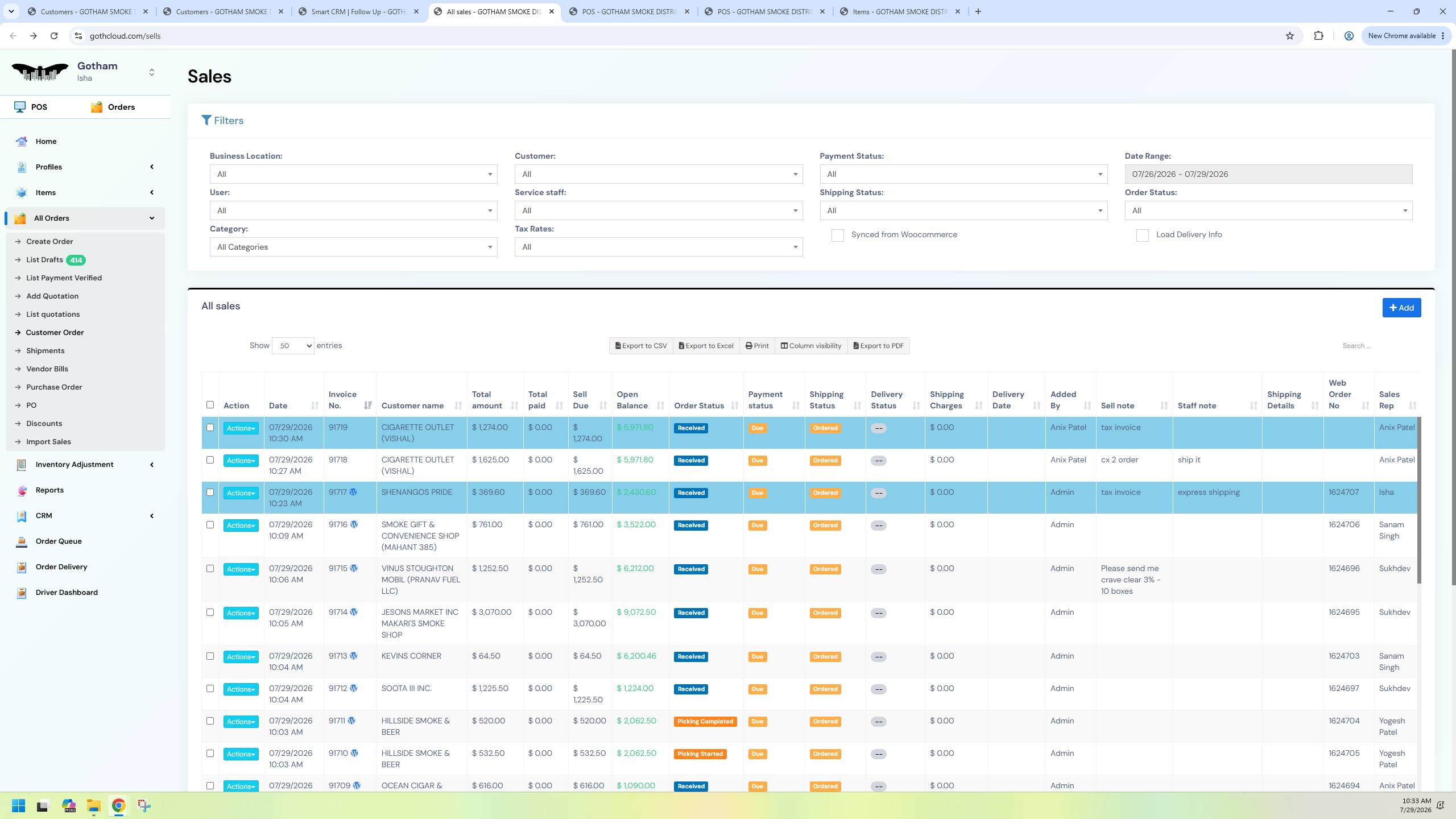Click the Order Queue sidebar icon
This screenshot has width=1456, height=819.
click(x=22, y=541)
